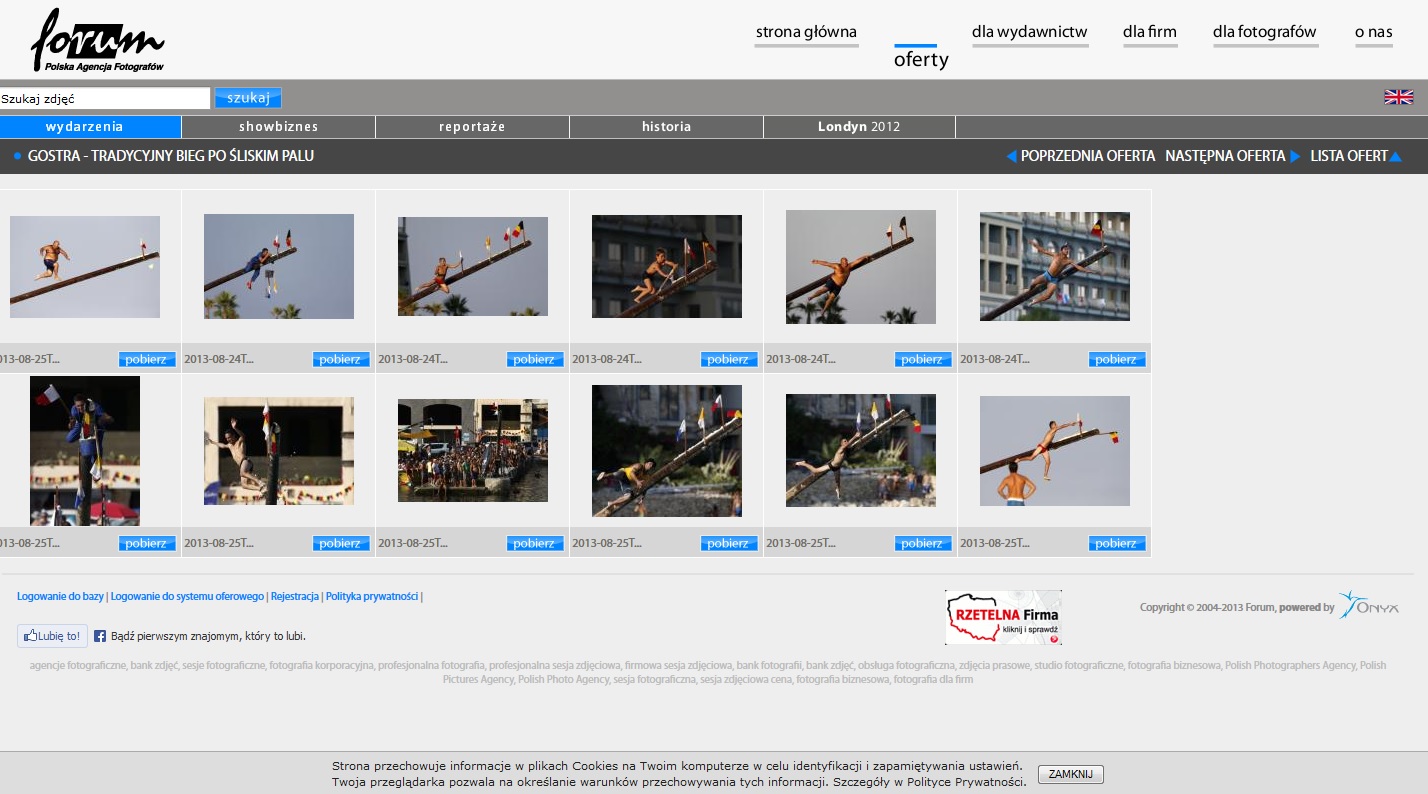Screen dimensions: 1428x794
Task: Open the crowd-by-the-water photo thumbnail
Action: (x=473, y=451)
